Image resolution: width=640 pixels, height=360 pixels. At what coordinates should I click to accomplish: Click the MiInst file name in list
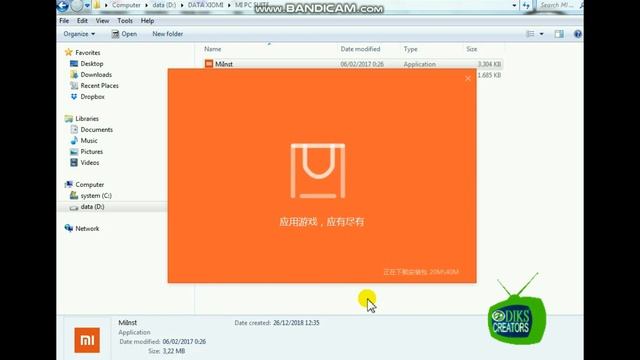click(224, 64)
